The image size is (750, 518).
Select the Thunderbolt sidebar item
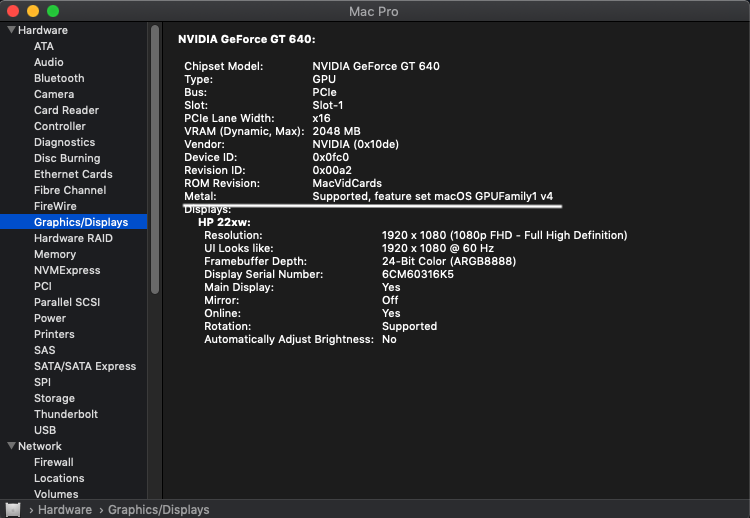tap(66, 414)
